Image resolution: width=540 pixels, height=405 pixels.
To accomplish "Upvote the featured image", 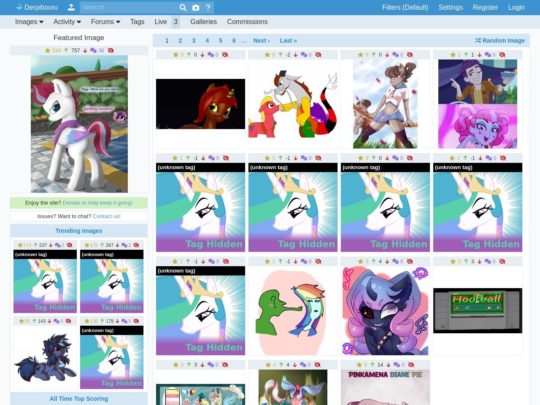I will point(66,51).
